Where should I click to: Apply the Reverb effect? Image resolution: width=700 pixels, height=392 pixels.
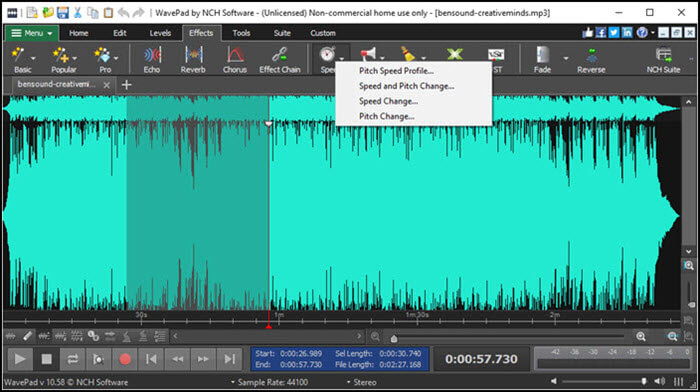click(193, 60)
